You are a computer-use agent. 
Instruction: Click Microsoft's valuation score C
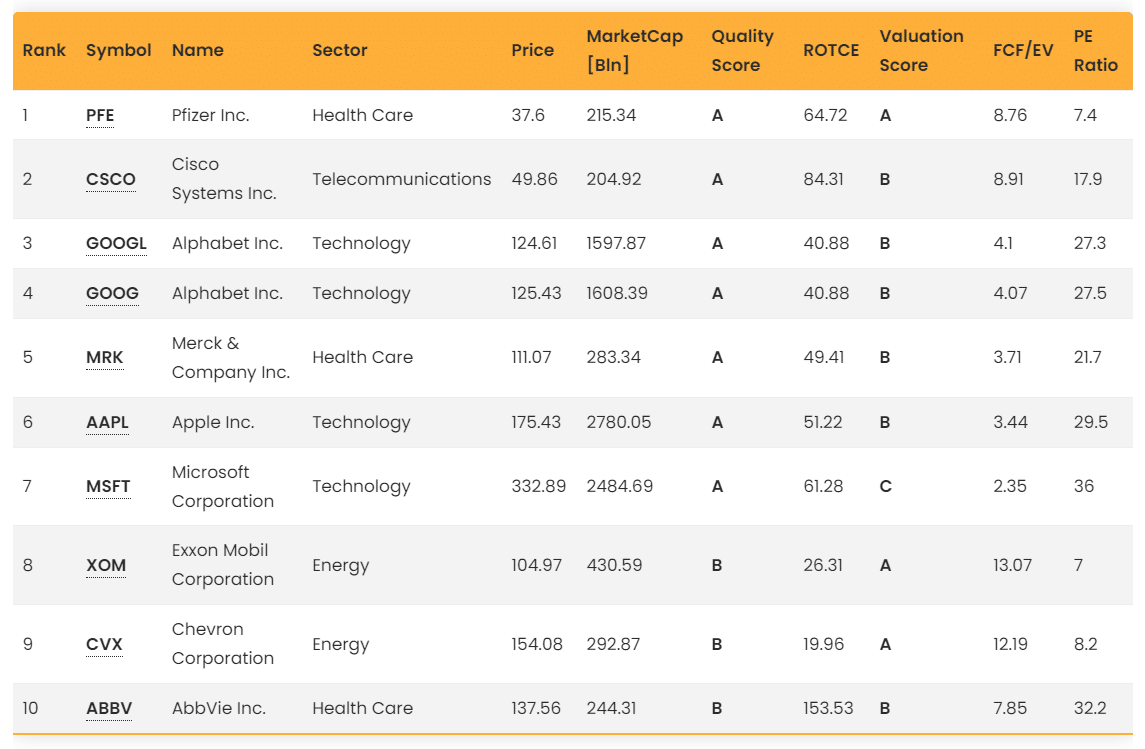(885, 487)
